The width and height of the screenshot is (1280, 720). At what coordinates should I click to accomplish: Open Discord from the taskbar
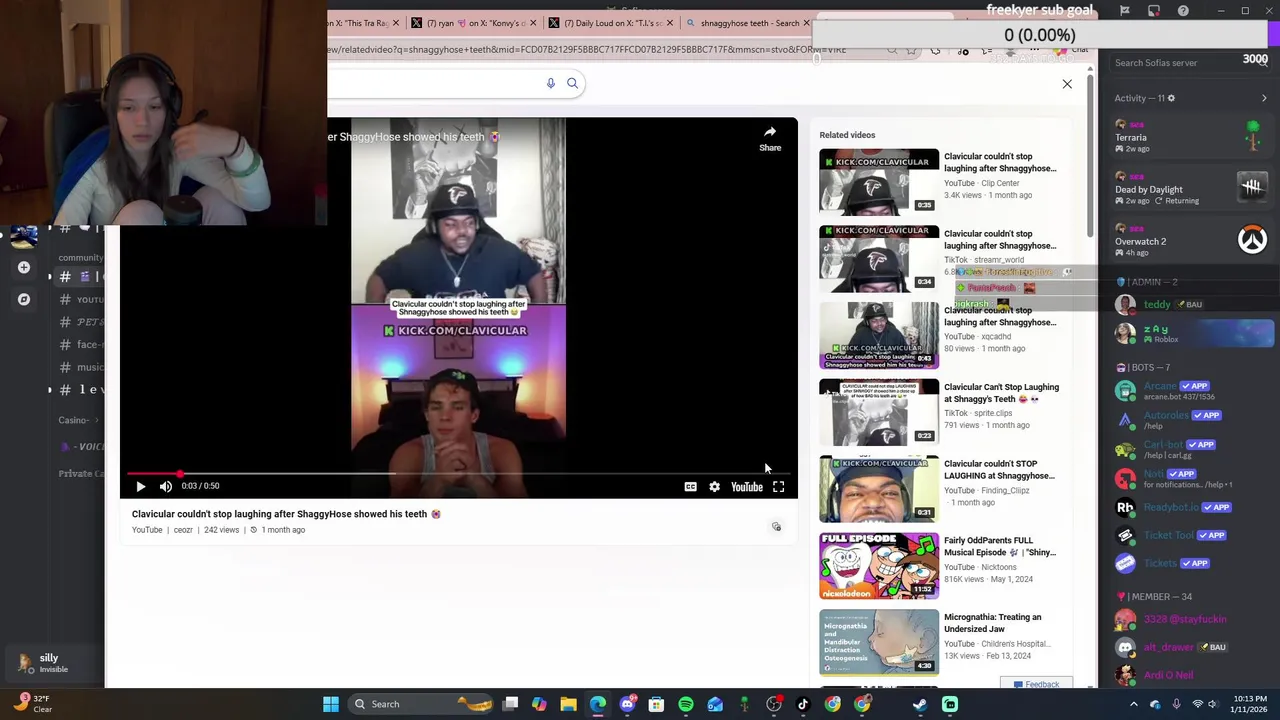pos(627,704)
